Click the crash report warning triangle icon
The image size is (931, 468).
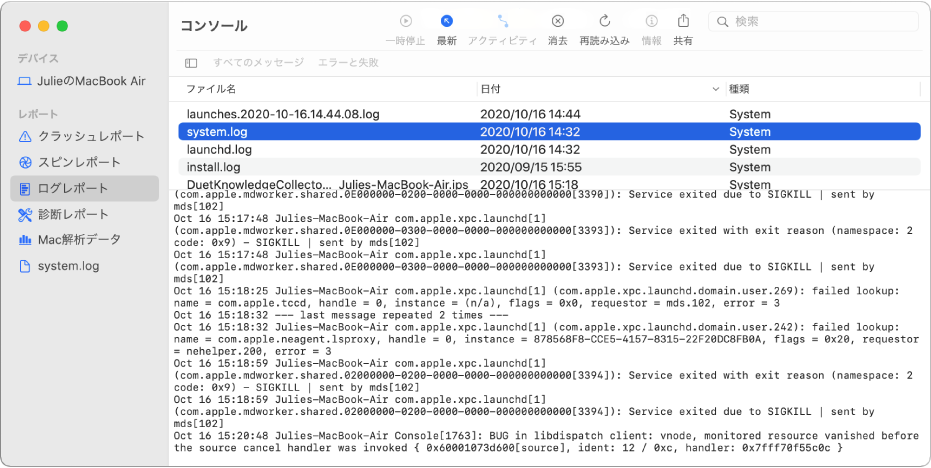tap(25, 137)
